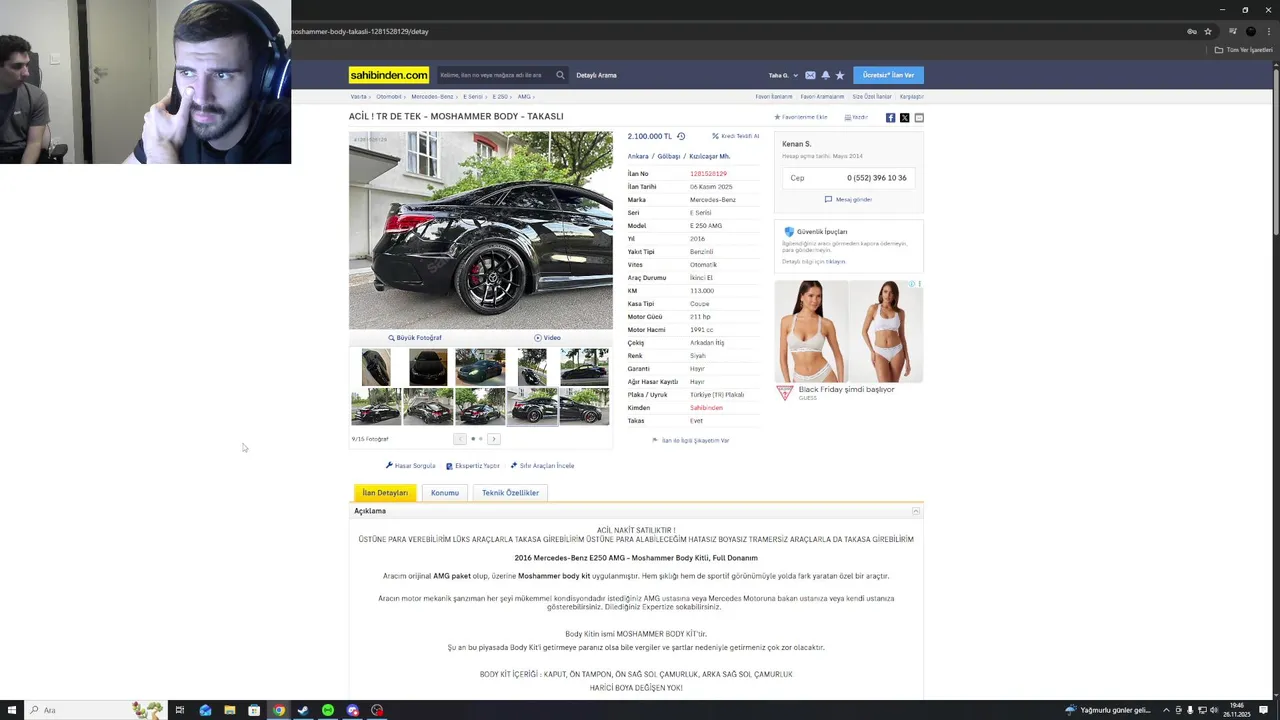Click İlan ile İlgili Şikayetim Var link
The width and height of the screenshot is (1280, 720).
tap(691, 441)
